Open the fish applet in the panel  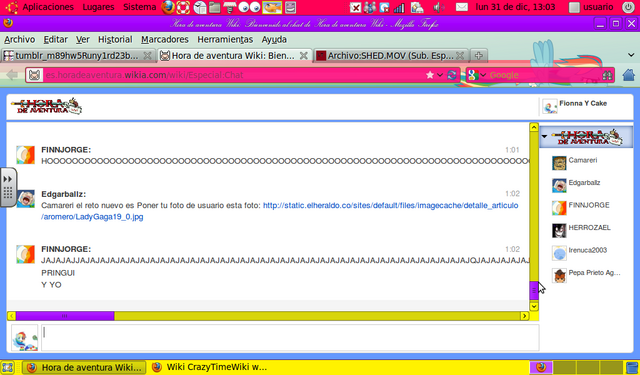272,7
